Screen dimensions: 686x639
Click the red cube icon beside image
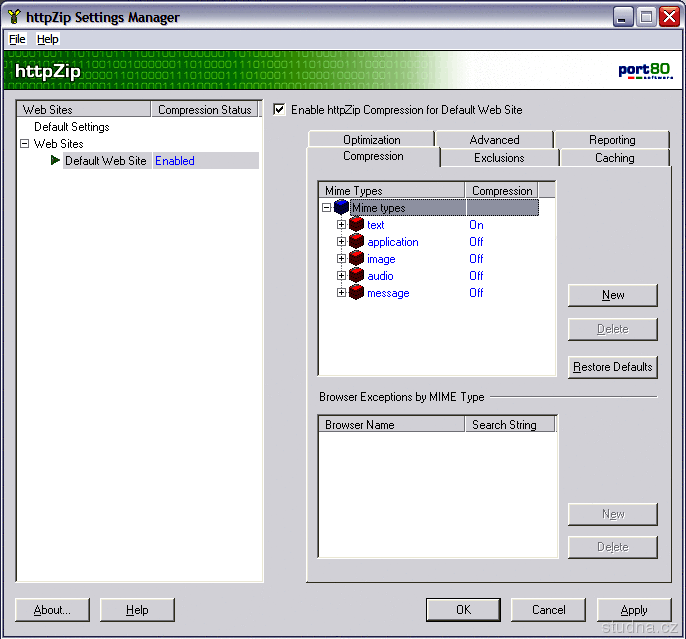pos(356,259)
